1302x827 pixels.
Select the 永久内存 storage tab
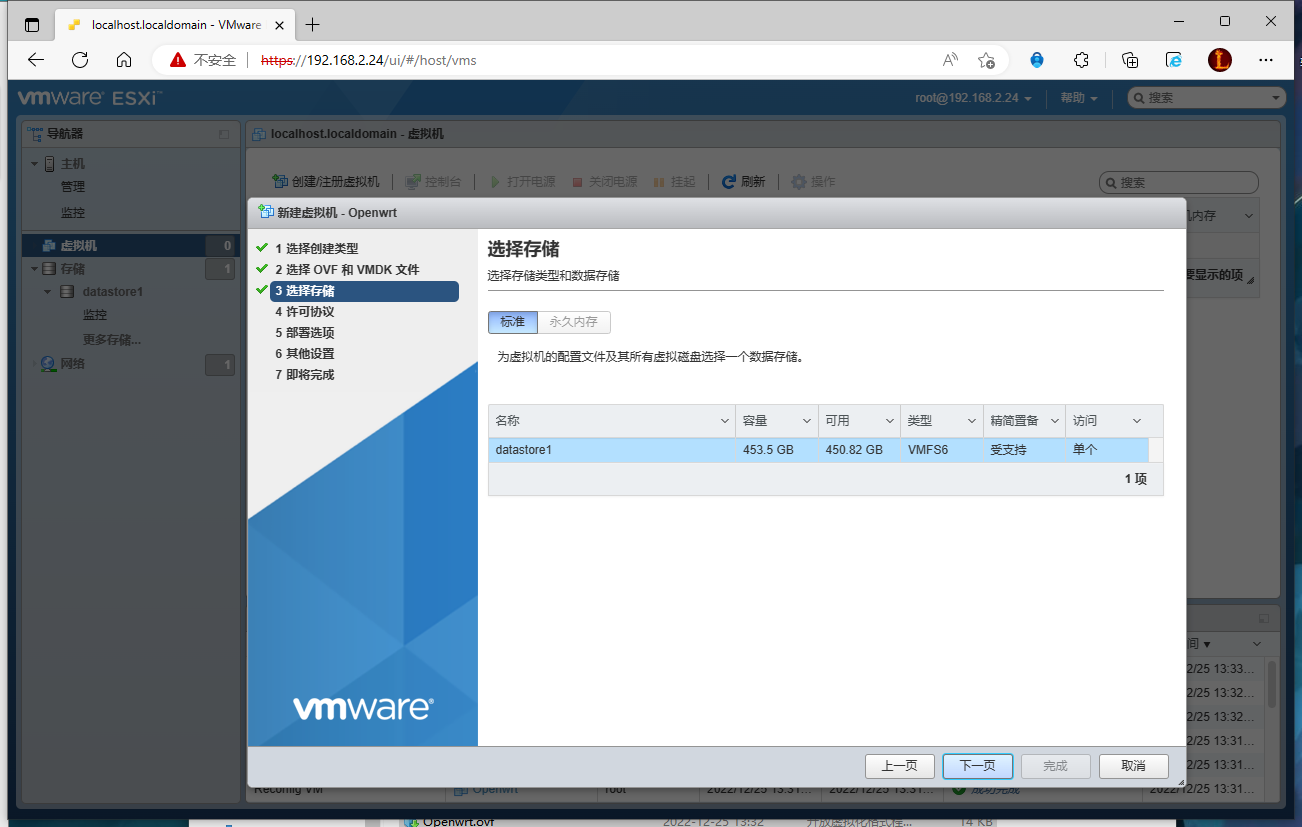click(574, 322)
